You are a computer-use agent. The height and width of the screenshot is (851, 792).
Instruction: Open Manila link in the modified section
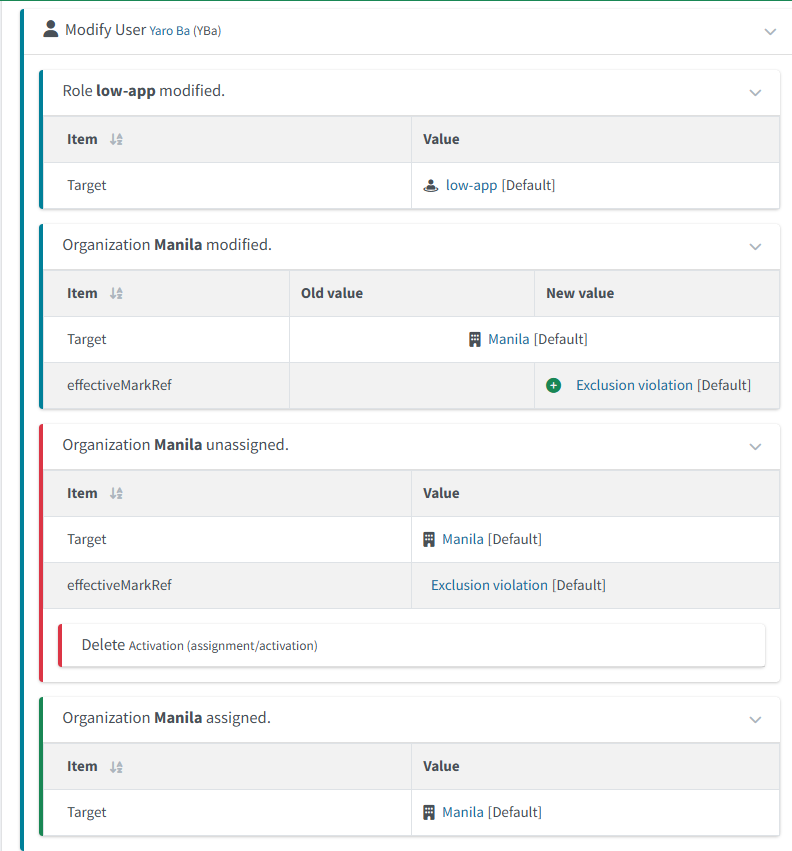[508, 340]
